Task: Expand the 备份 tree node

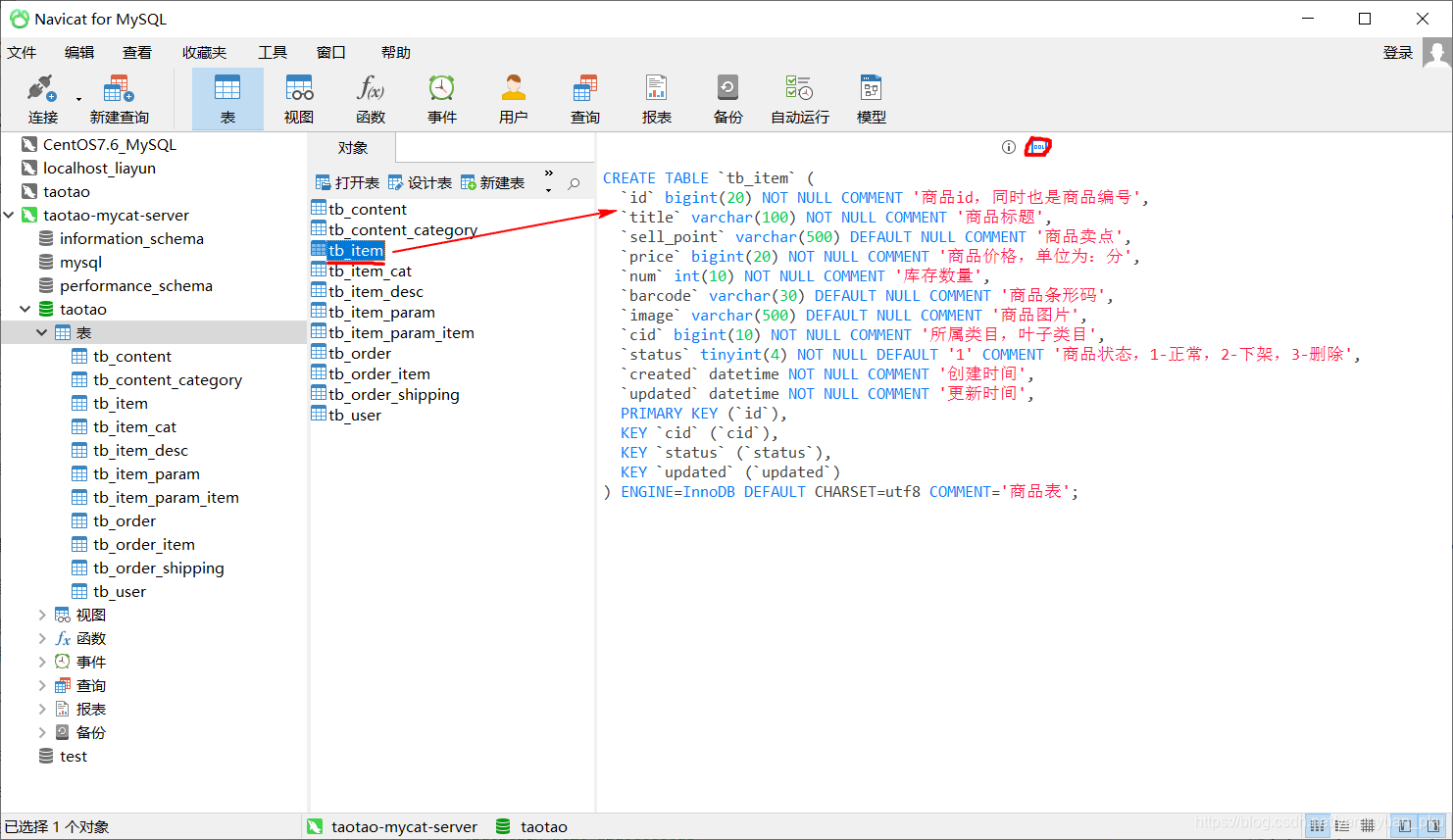Action: click(42, 732)
